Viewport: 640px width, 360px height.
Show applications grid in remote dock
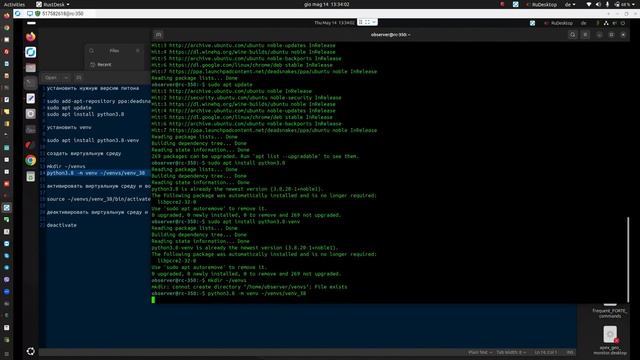tap(31, 351)
